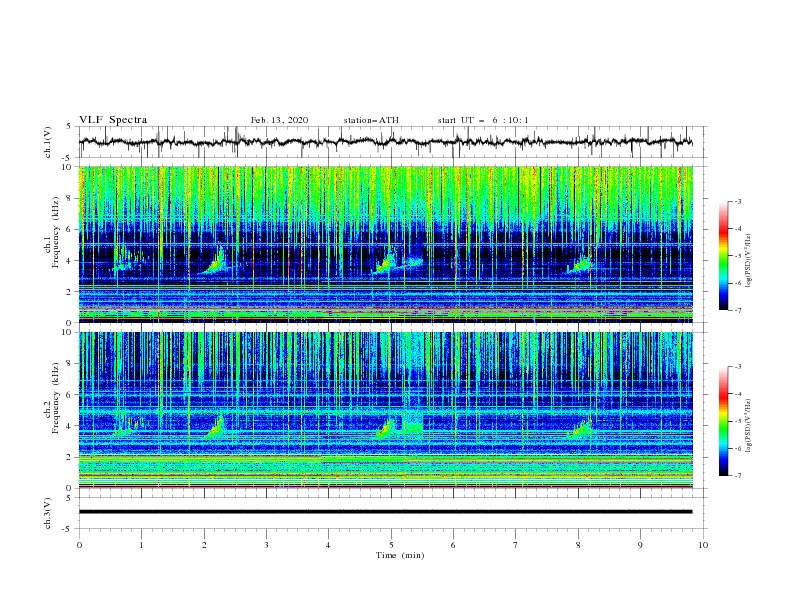Click the "ch.3(V)" waveform axis label

click(x=48, y=513)
